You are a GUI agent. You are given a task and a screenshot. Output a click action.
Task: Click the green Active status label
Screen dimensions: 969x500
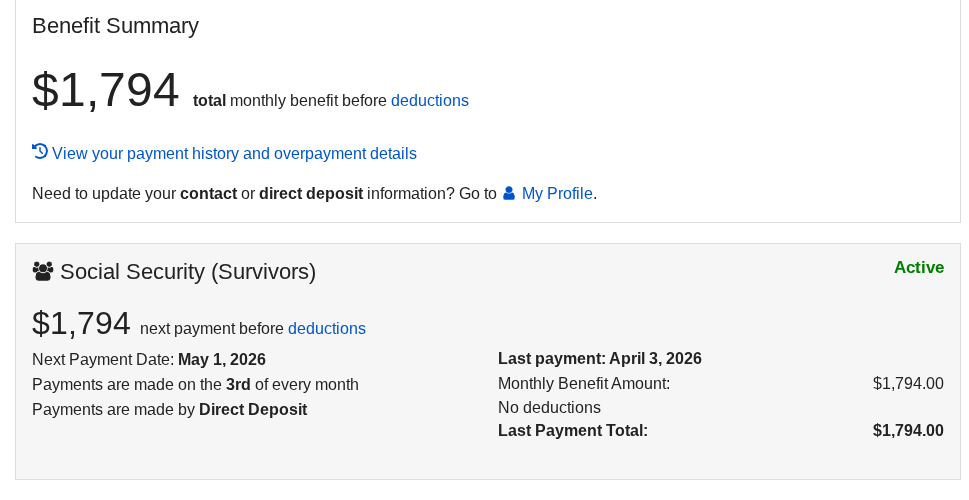click(x=919, y=268)
